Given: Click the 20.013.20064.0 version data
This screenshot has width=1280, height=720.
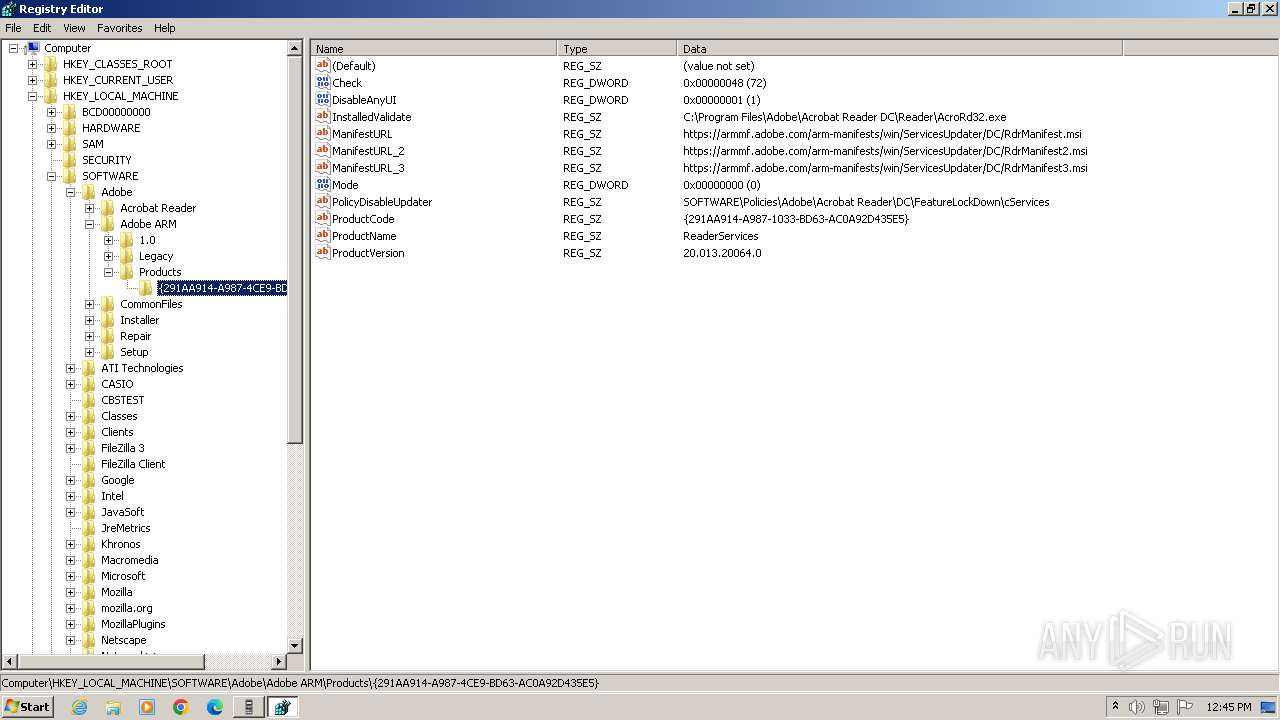Looking at the screenshot, I should click(722, 253).
